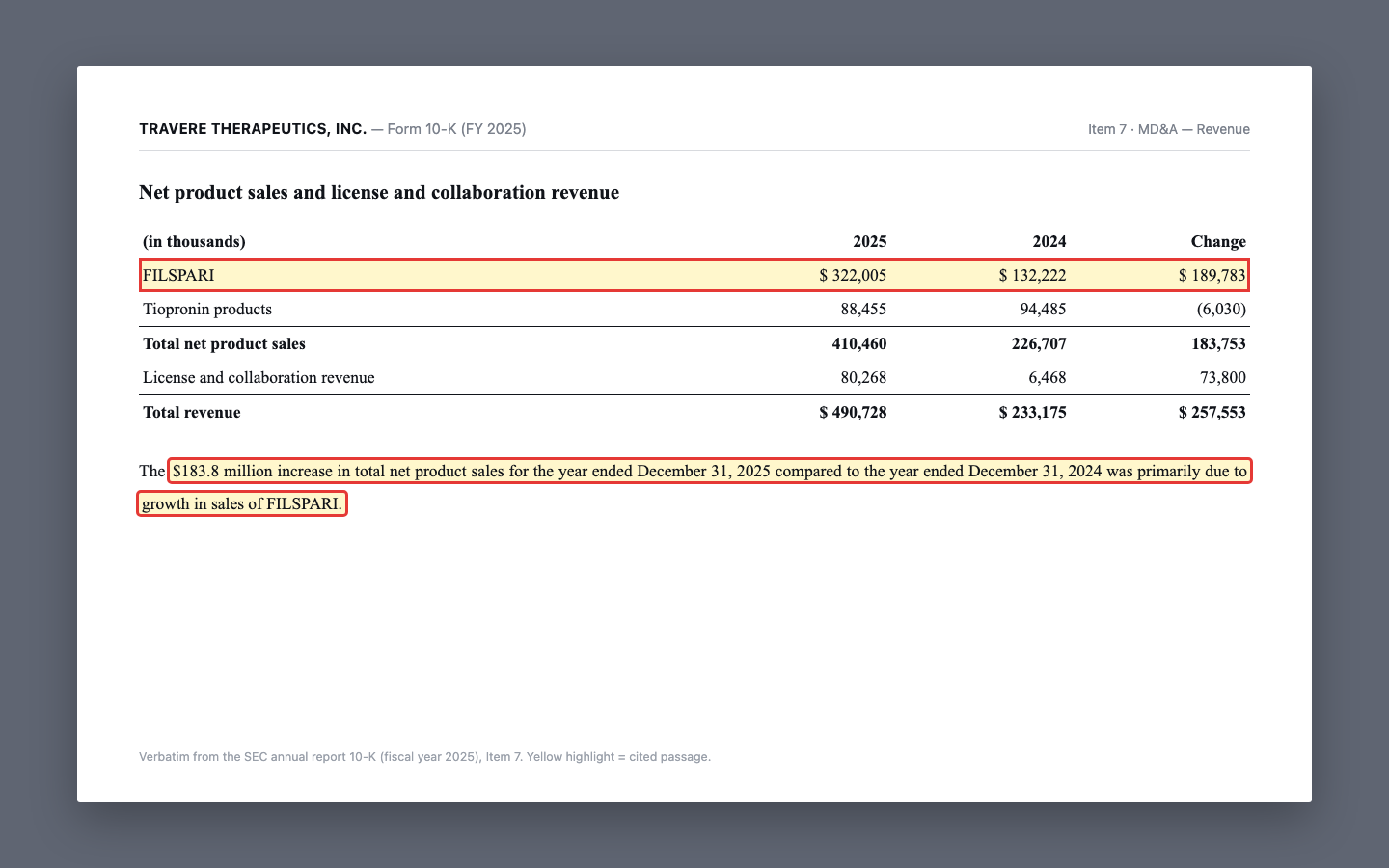Click total revenue change $257,553
The height and width of the screenshot is (868, 1389).
tap(1212, 413)
